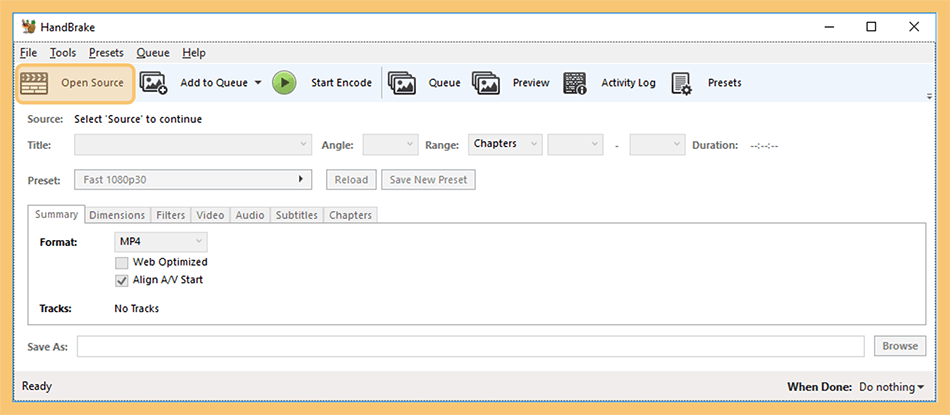Switch to the Video tab
Viewport: 950px width, 415px height.
pyautogui.click(x=210, y=215)
